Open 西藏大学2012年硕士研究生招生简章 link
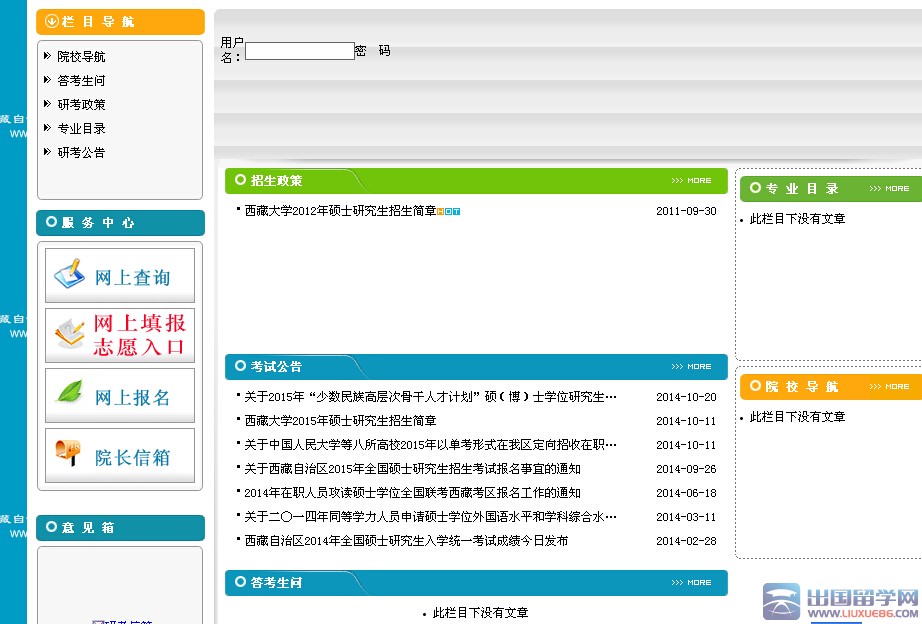This screenshot has height=624, width=922. (340, 211)
